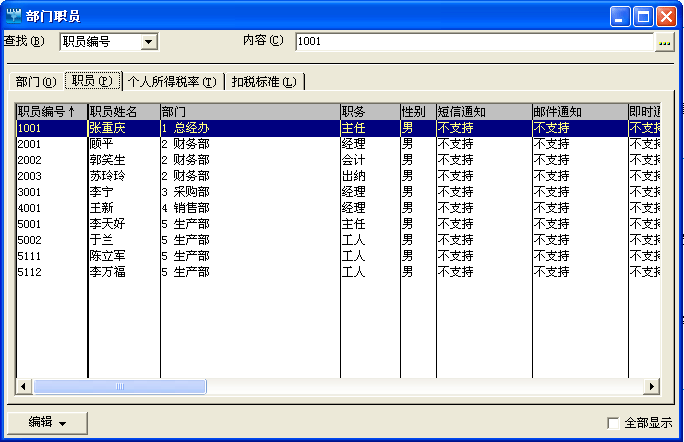Viewport: 684px width, 442px height.
Task: Click the horizontal scrollbar right arrow
Action: 652,386
